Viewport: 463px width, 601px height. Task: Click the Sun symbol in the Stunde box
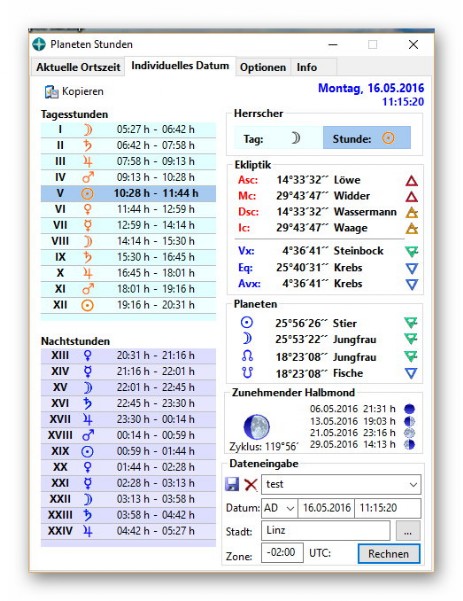pyautogui.click(x=388, y=138)
